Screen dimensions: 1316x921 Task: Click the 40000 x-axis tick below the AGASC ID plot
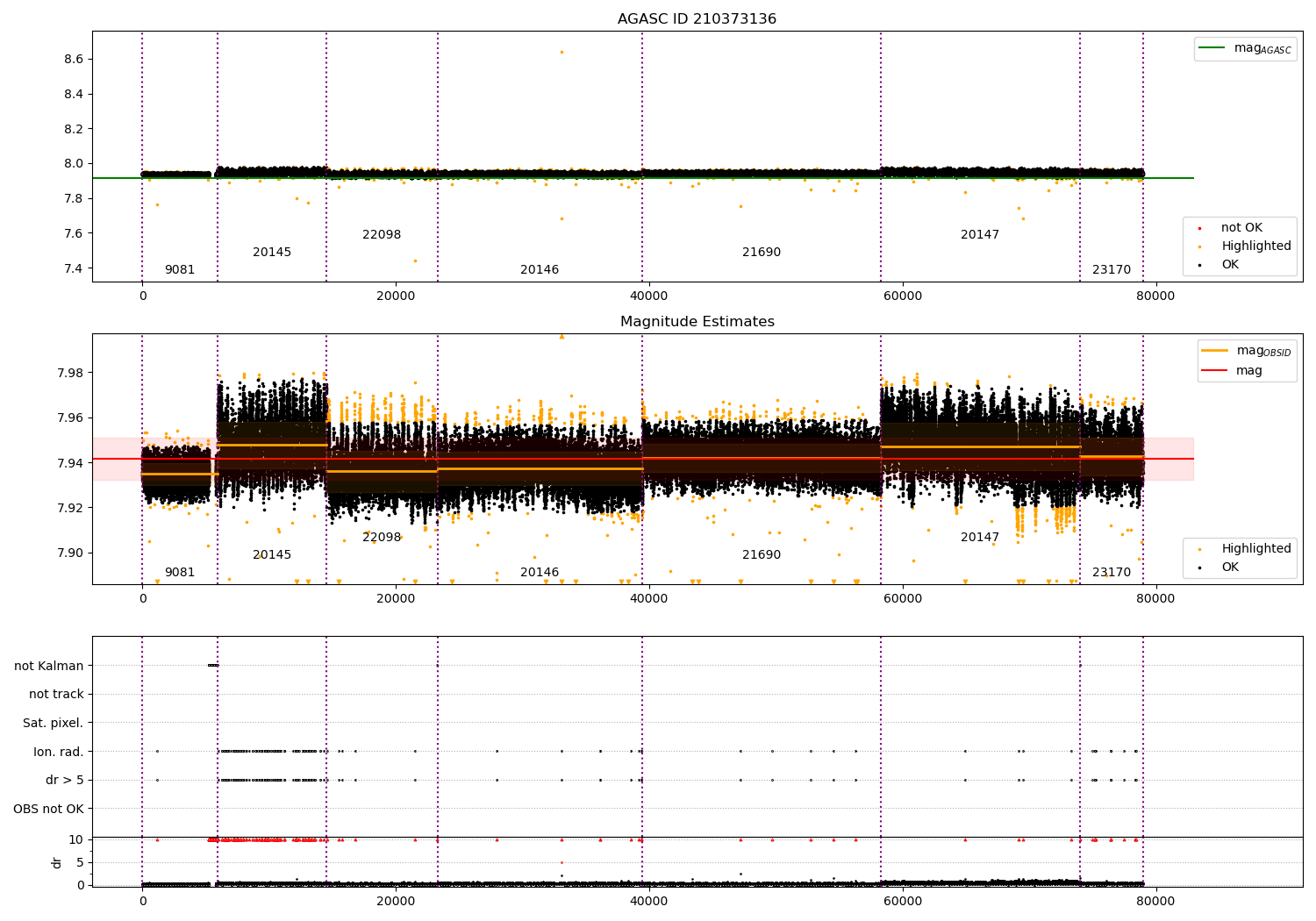tap(649, 296)
